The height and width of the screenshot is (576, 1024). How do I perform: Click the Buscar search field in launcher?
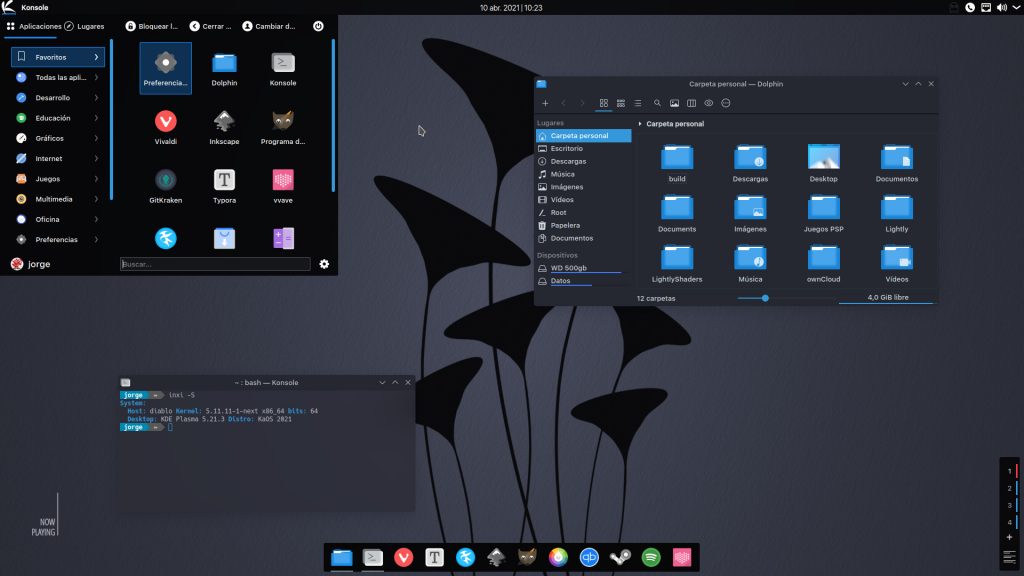[x=215, y=264]
